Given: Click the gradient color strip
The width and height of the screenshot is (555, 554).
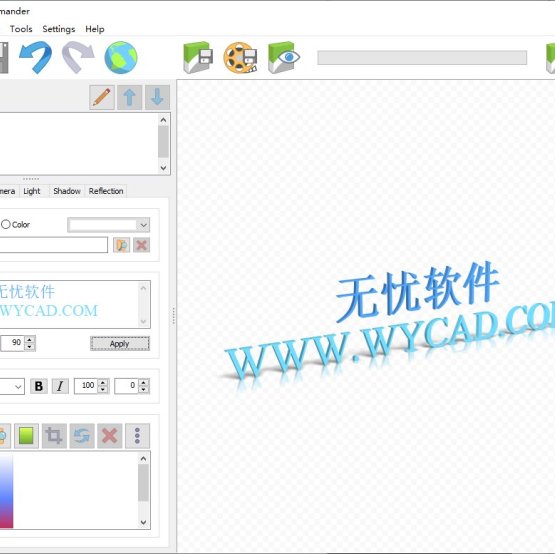Looking at the screenshot, I should tap(6, 490).
